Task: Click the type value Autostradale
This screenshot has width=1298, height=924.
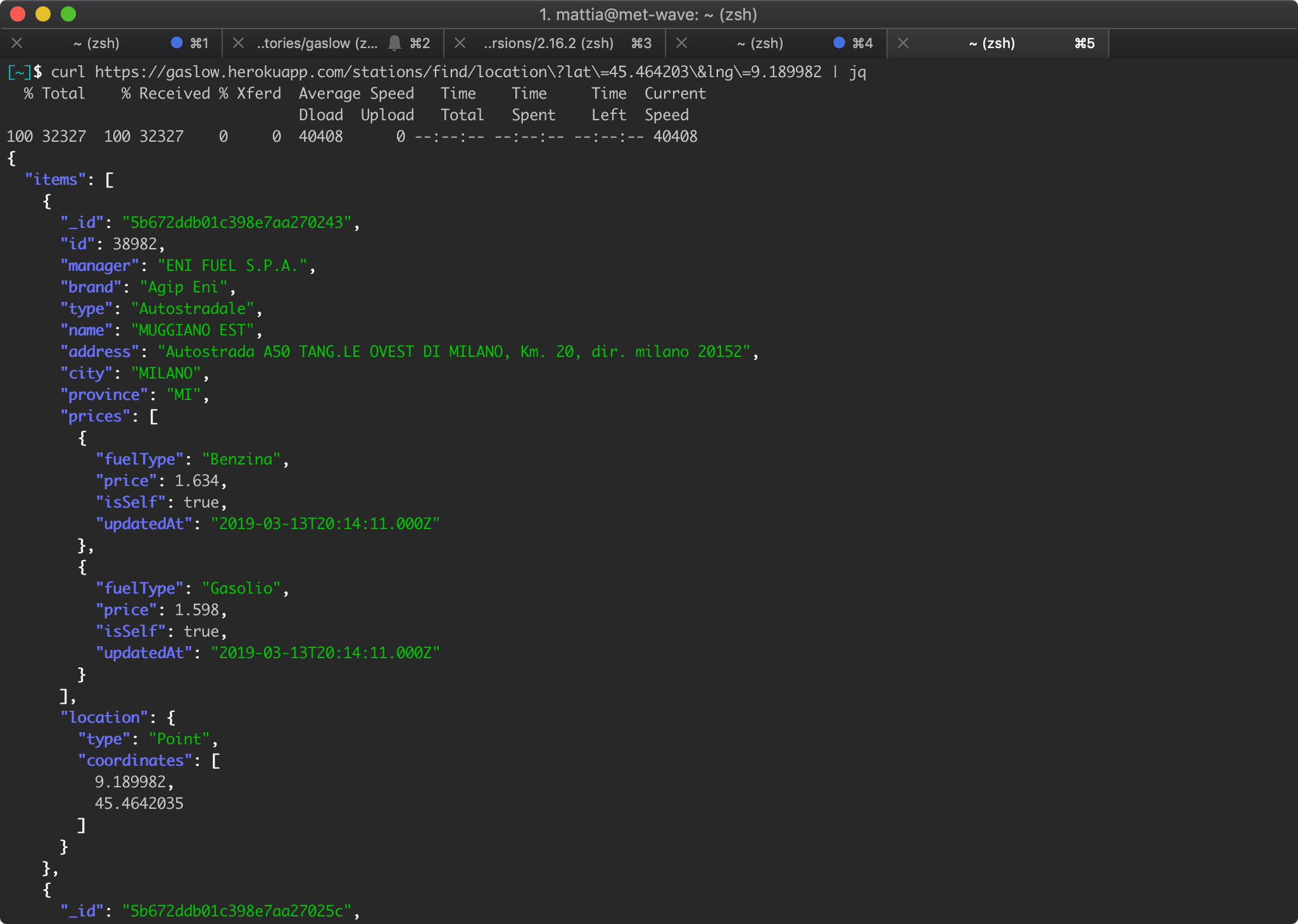Action: point(192,309)
